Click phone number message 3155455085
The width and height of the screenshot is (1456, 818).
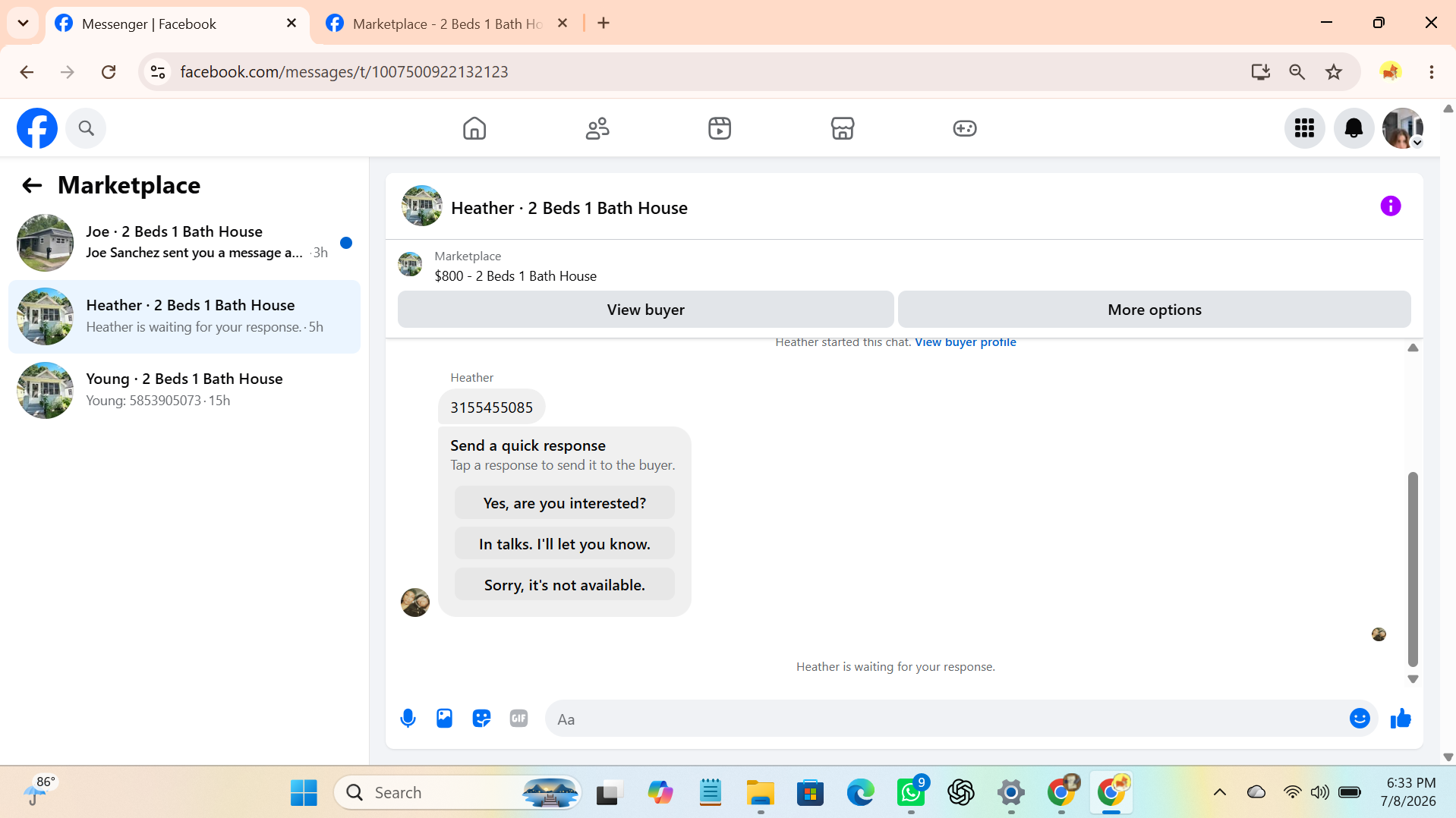click(492, 407)
